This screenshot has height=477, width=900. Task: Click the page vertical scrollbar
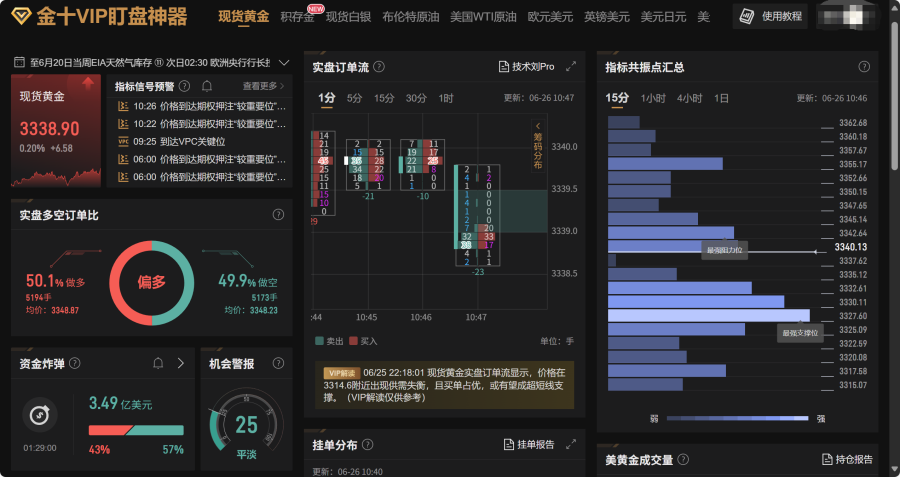point(895,98)
